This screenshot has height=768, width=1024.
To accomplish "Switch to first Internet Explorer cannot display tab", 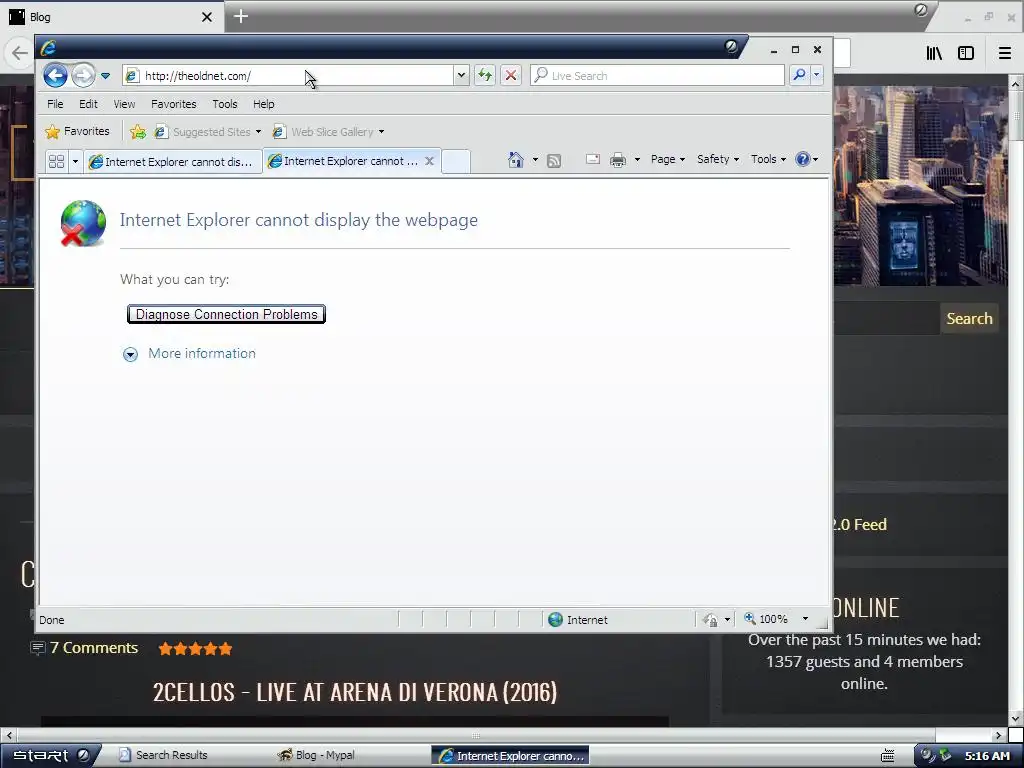I will 172,161.
